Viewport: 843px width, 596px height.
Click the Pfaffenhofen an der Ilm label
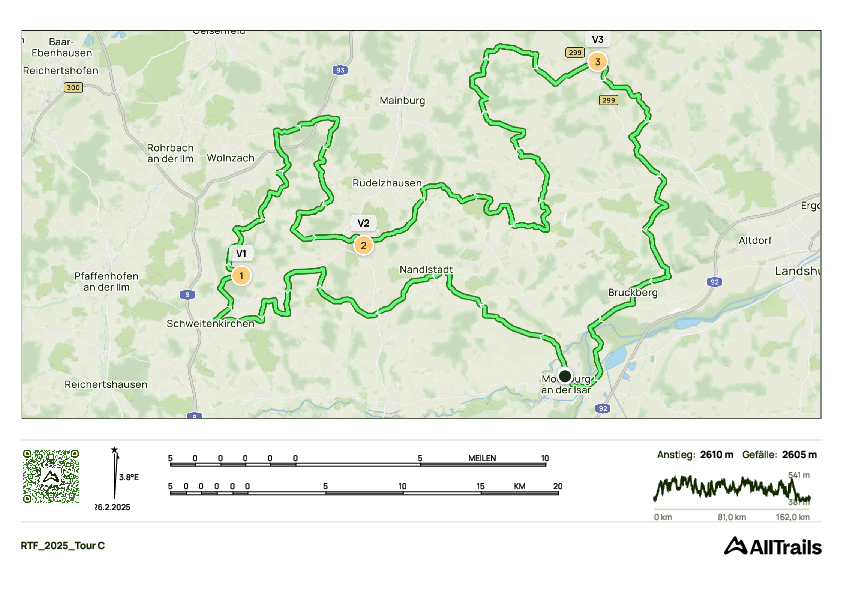[x=106, y=282]
